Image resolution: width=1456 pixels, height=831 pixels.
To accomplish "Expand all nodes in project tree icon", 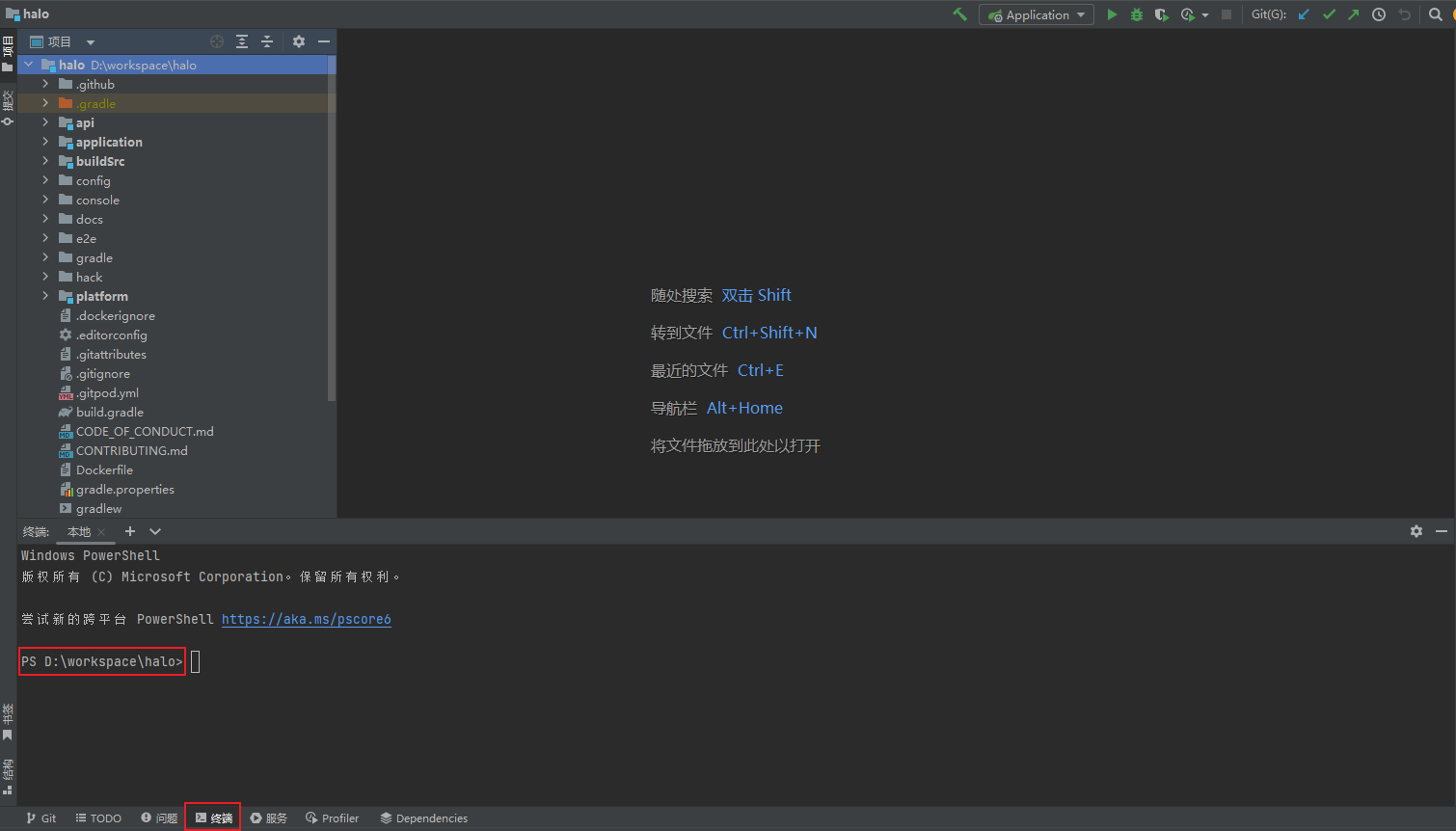I will [242, 41].
